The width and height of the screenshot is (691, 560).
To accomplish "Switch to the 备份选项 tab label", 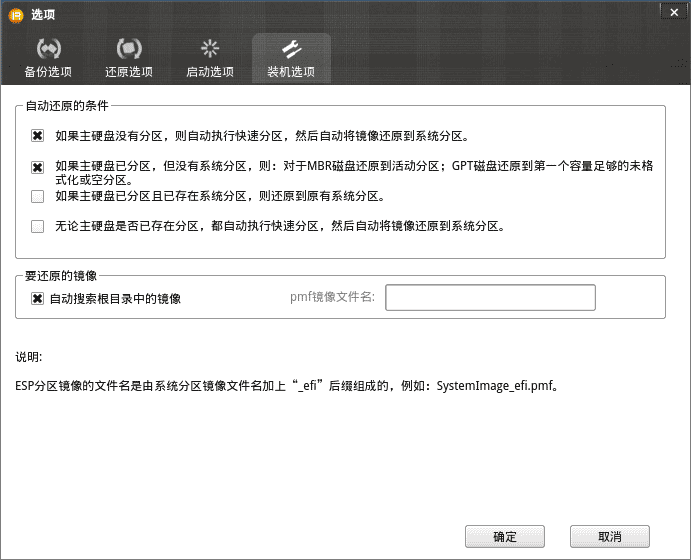I will (48, 72).
